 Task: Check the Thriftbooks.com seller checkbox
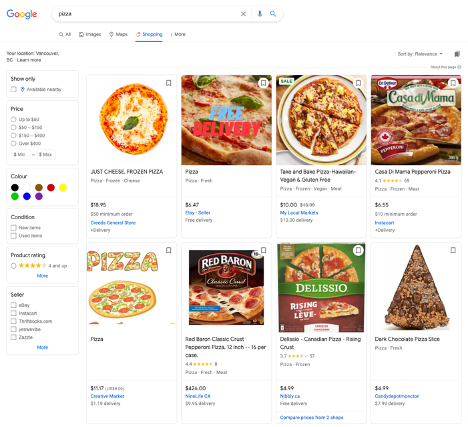[13, 321]
